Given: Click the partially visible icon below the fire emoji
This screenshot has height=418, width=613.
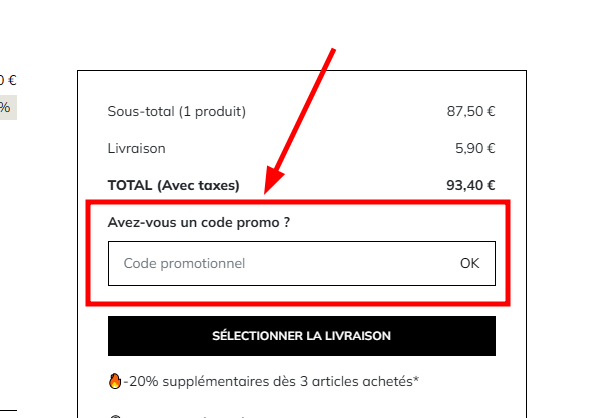Looking at the screenshot, I should point(114,415).
